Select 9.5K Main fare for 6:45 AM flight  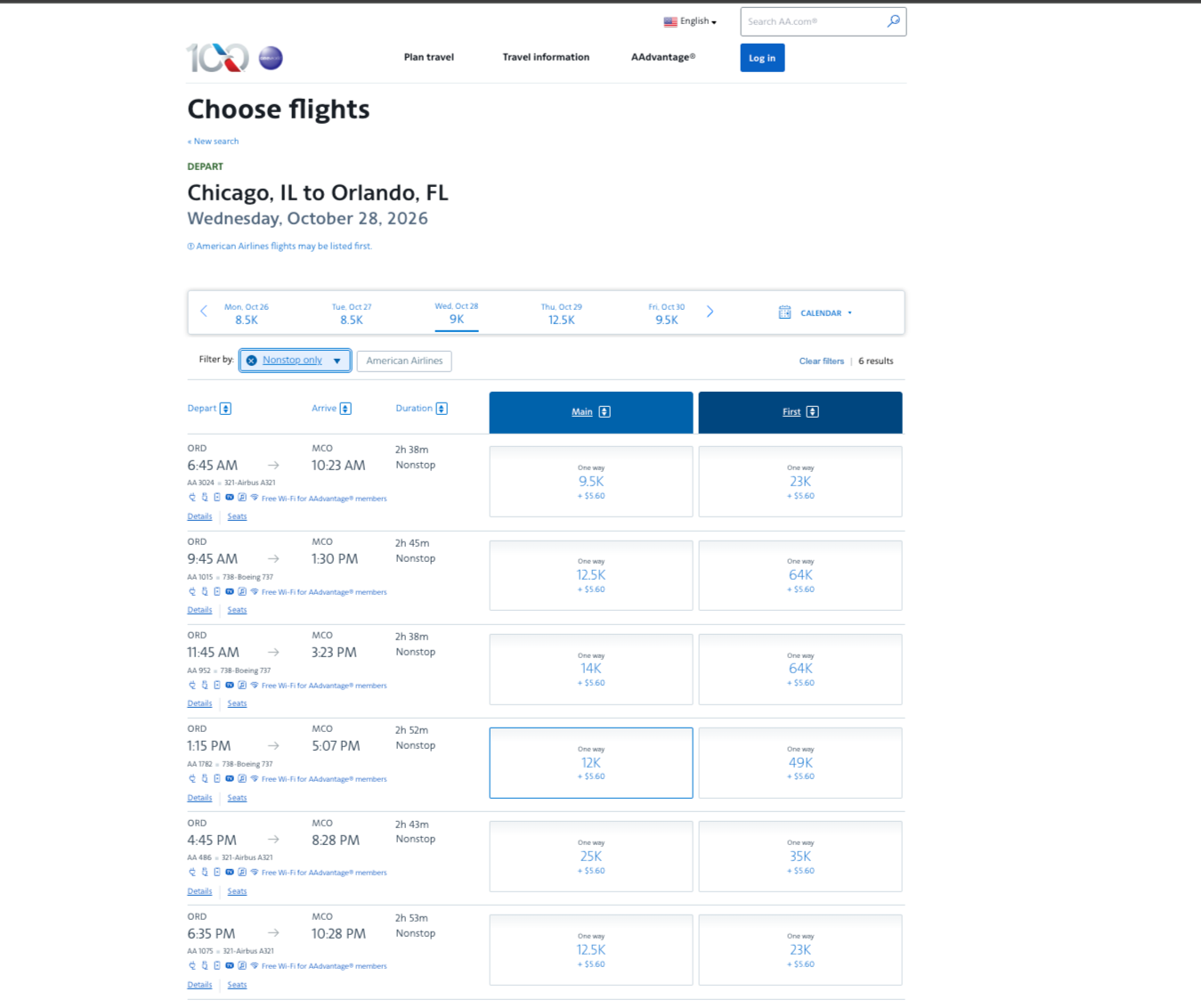[591, 482]
